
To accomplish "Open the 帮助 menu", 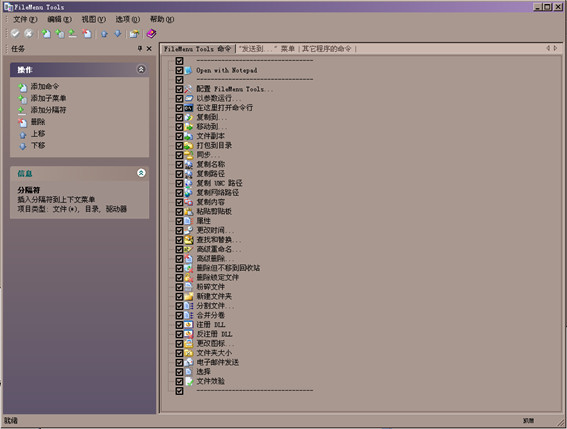I will coord(162,19).
